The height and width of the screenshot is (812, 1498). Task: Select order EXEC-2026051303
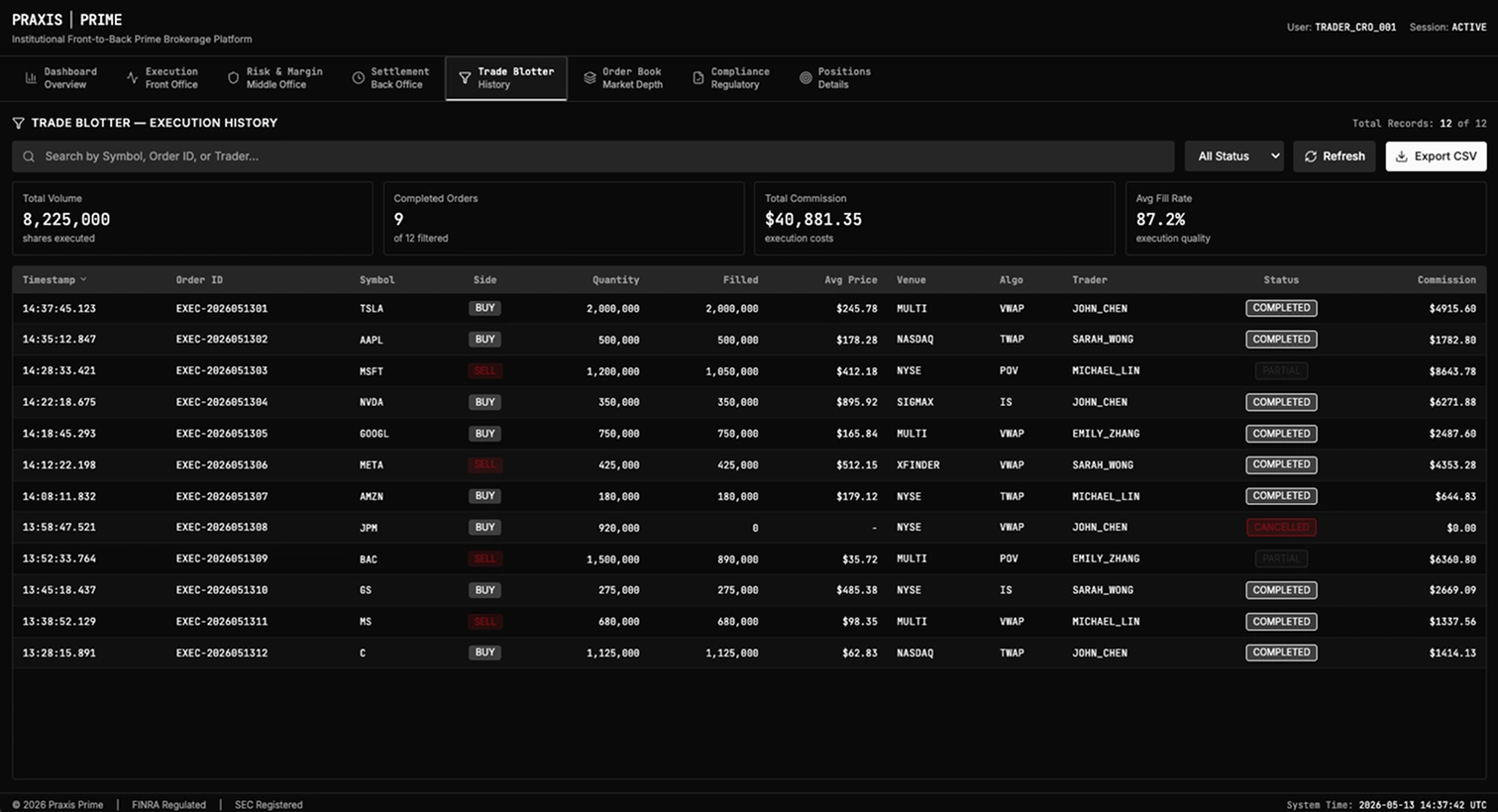222,371
